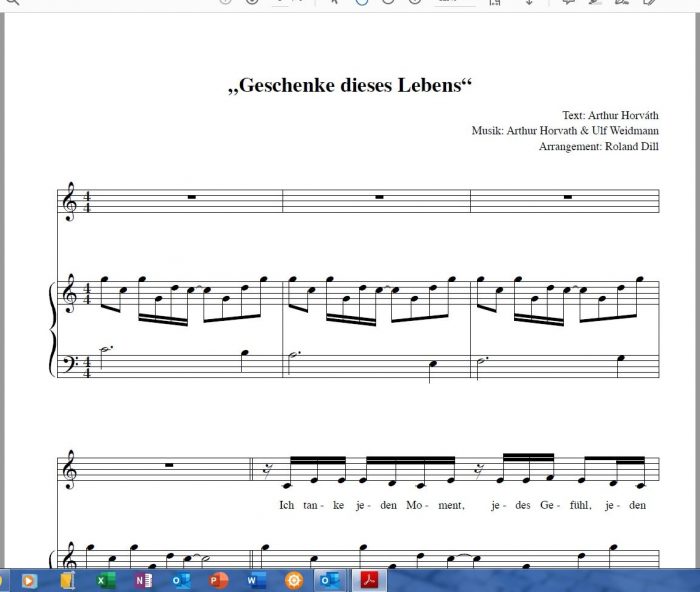
Task: Open PowerPoint from the taskbar
Action: tap(218, 580)
